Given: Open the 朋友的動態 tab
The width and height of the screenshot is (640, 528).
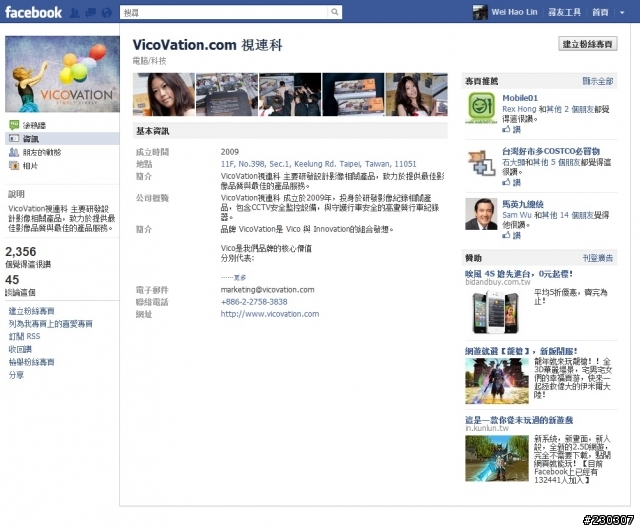Looking at the screenshot, I should click(42, 152).
